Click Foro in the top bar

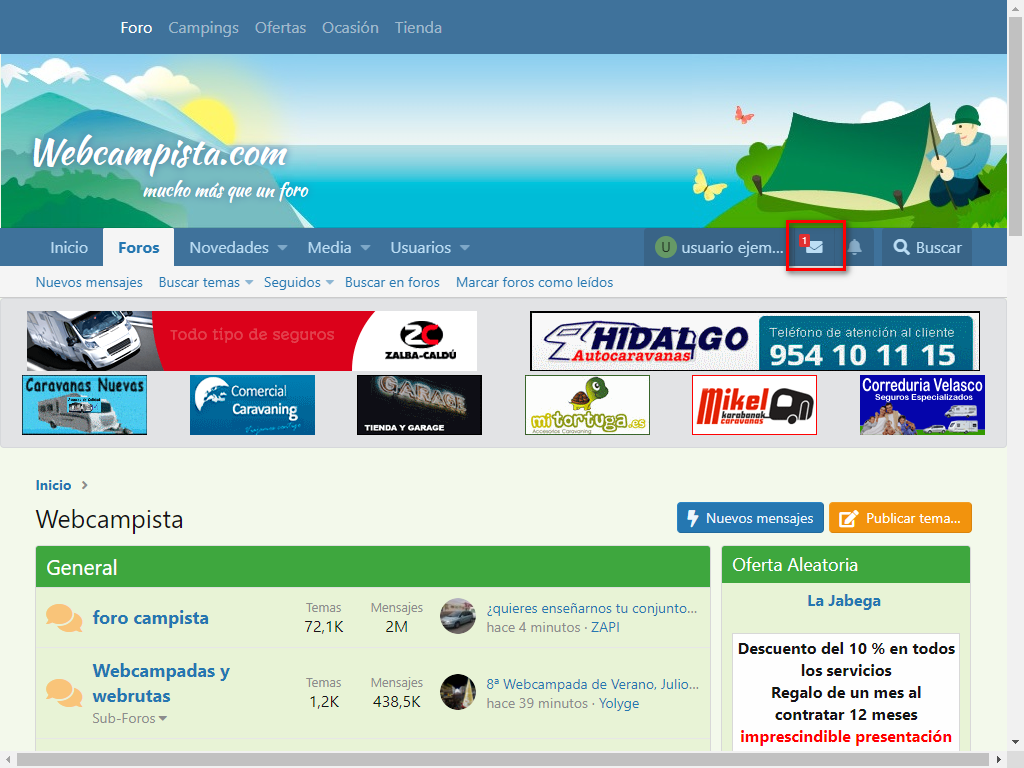point(136,27)
